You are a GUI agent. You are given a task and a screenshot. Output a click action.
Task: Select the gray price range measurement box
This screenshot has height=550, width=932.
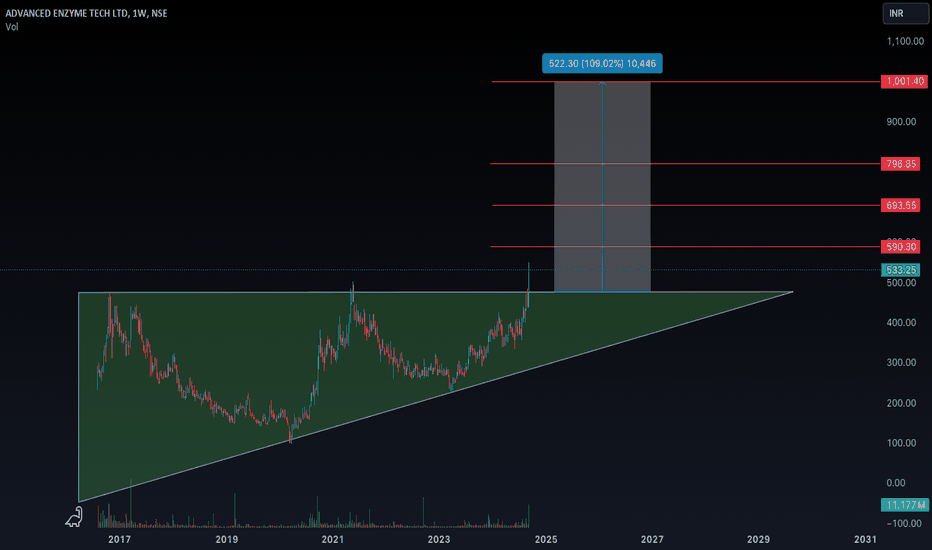point(602,186)
